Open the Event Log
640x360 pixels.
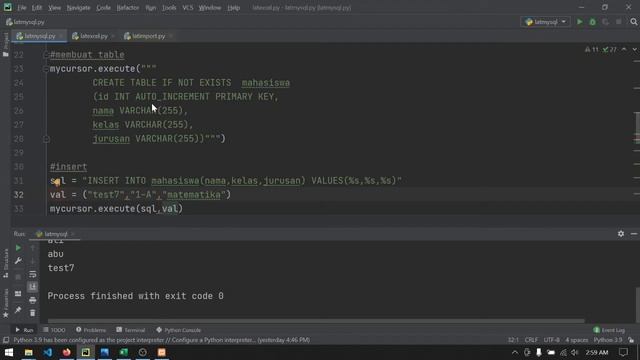(609, 330)
